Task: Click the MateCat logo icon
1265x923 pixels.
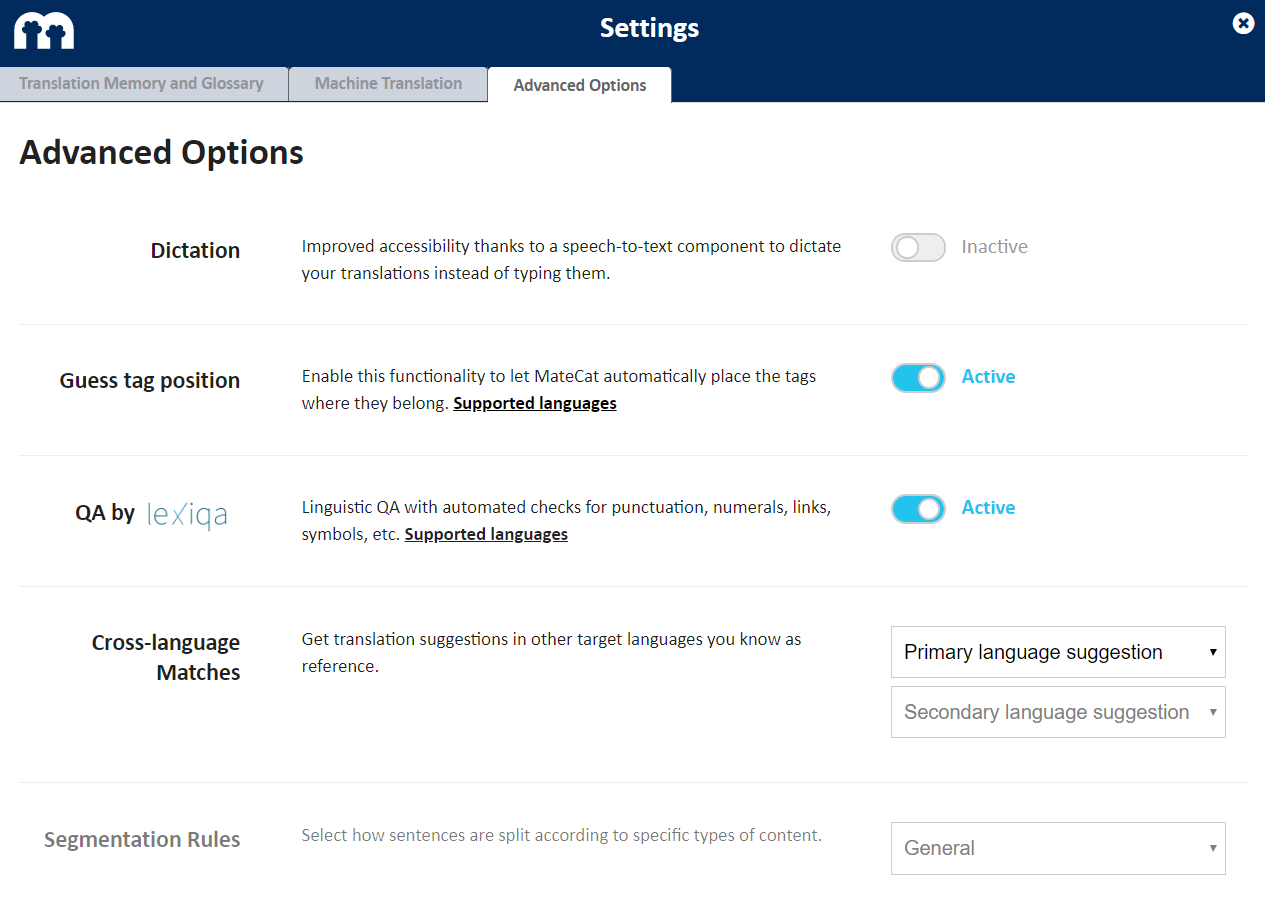Action: tap(44, 31)
